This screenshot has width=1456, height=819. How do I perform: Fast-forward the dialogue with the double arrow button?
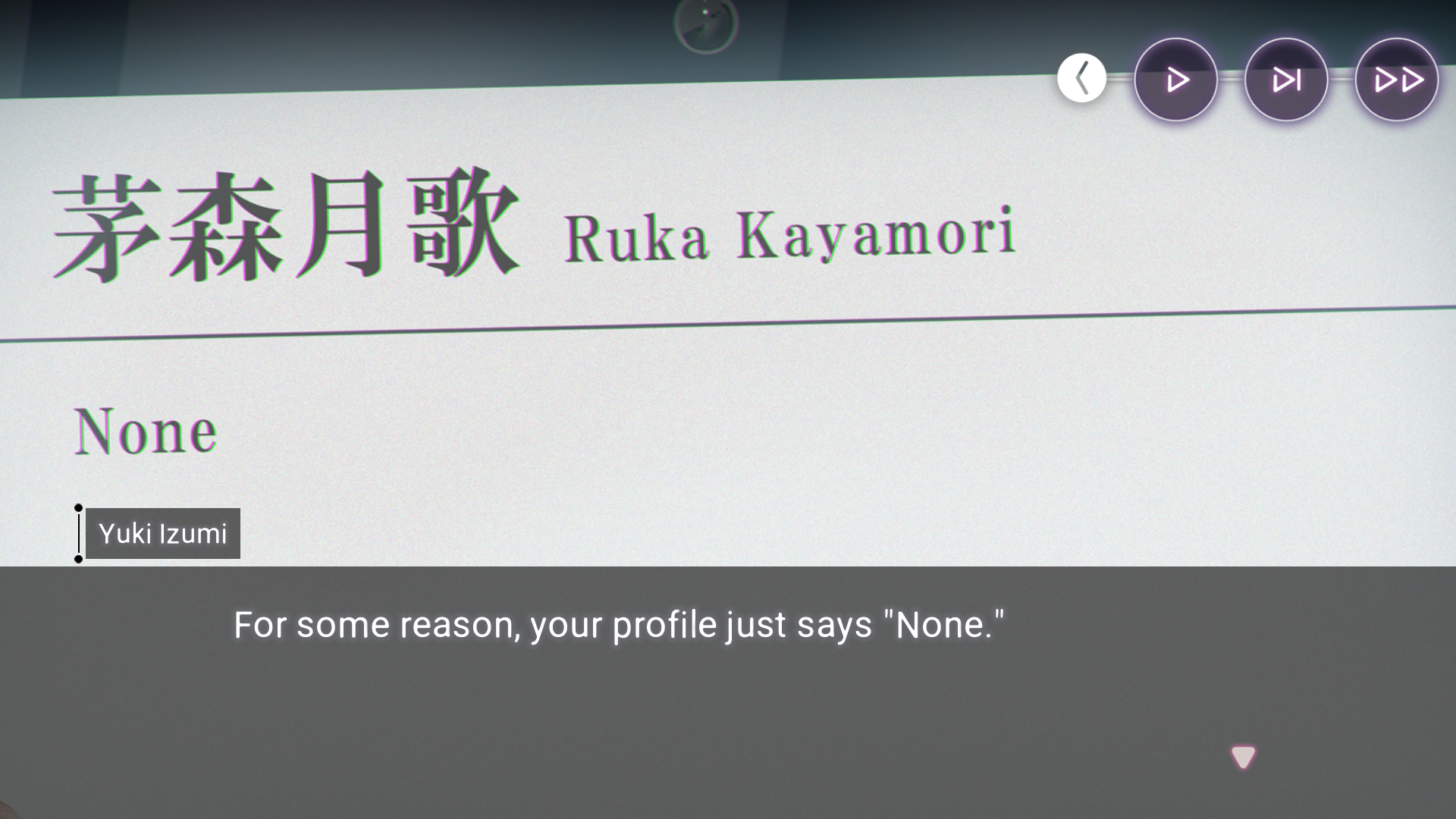point(1397,80)
